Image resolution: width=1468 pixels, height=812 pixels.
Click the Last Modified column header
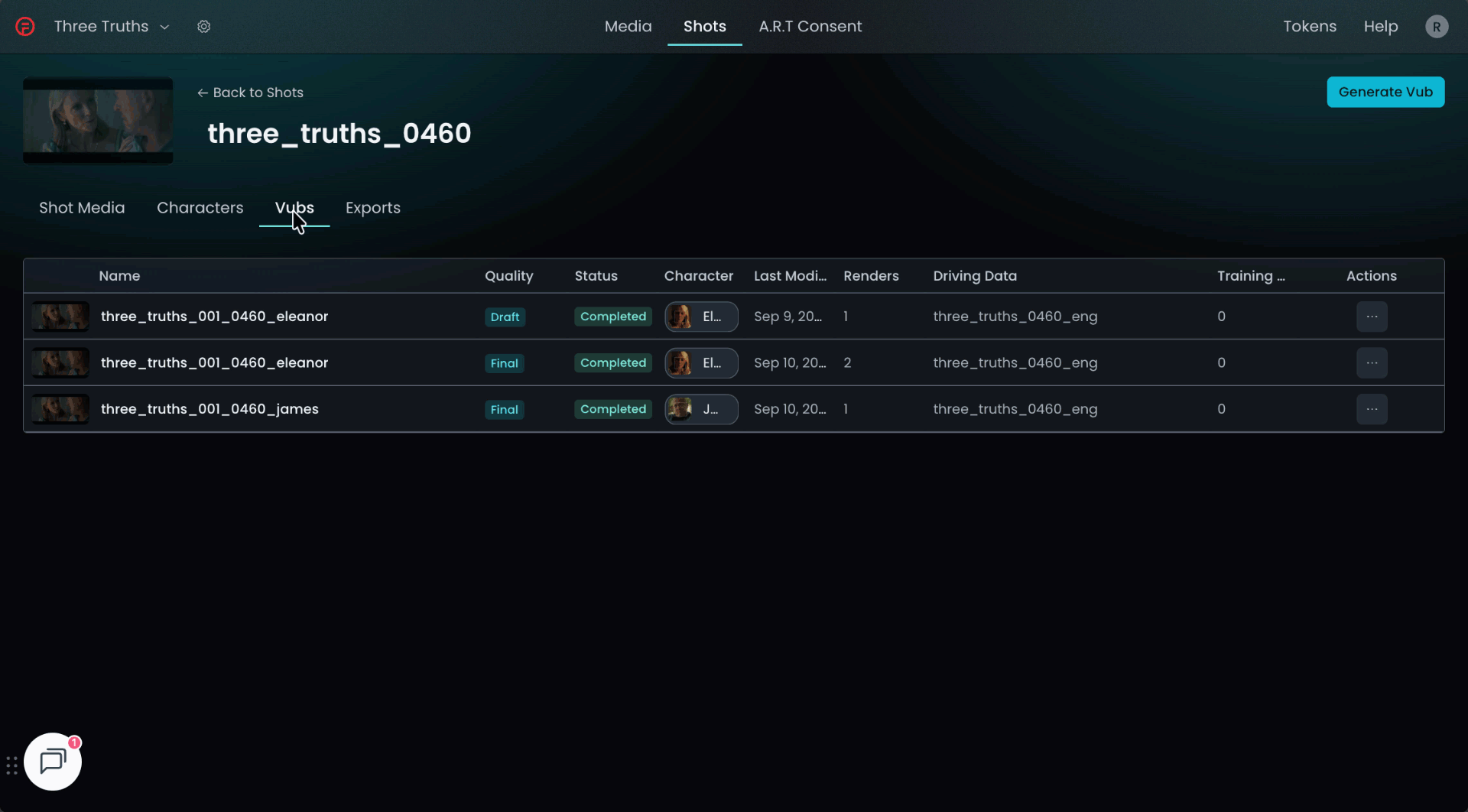[790, 276]
